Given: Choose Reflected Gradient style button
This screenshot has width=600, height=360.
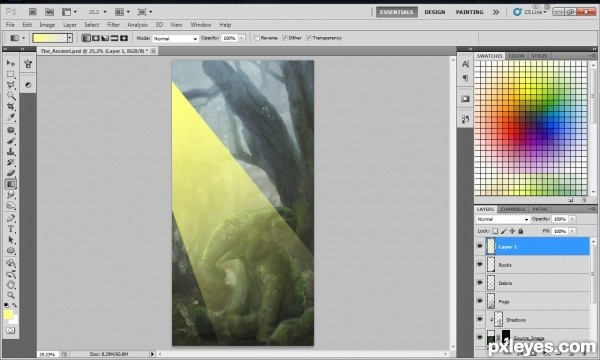Looking at the screenshot, I should (114, 38).
